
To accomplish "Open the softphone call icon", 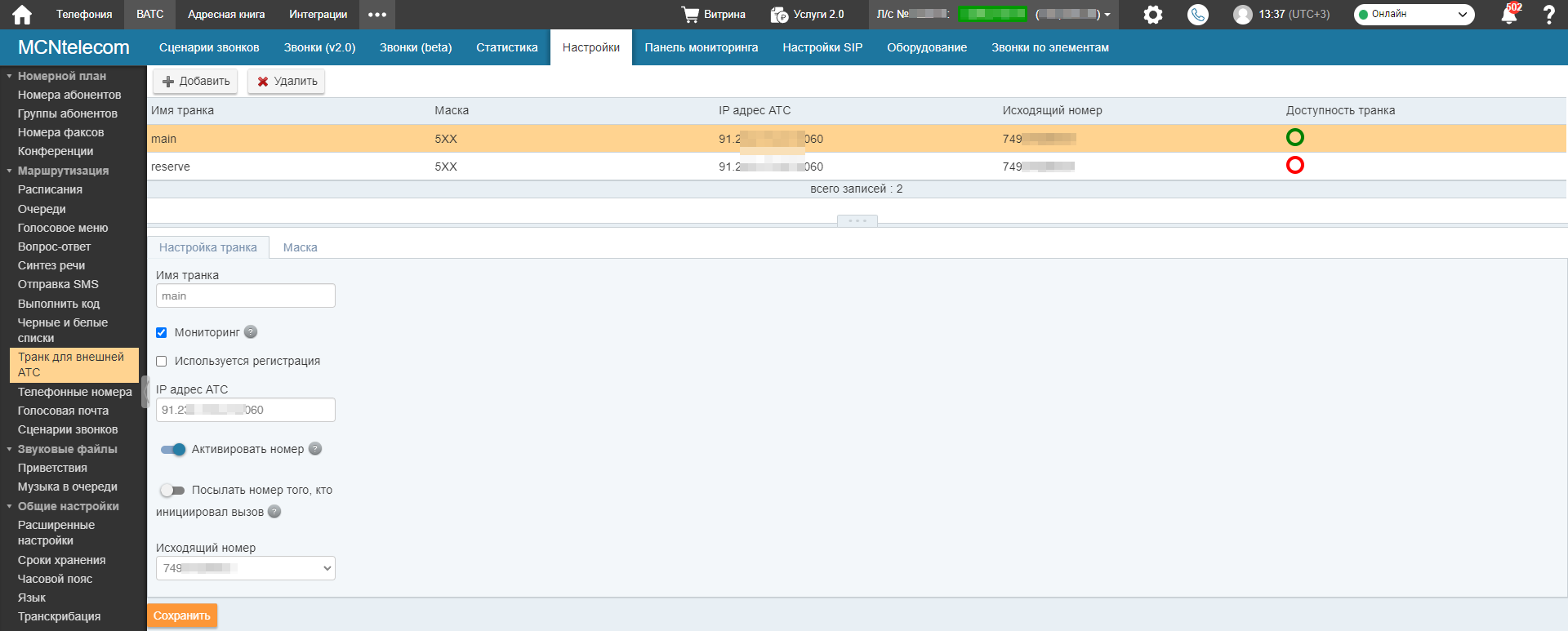I will click(1198, 15).
